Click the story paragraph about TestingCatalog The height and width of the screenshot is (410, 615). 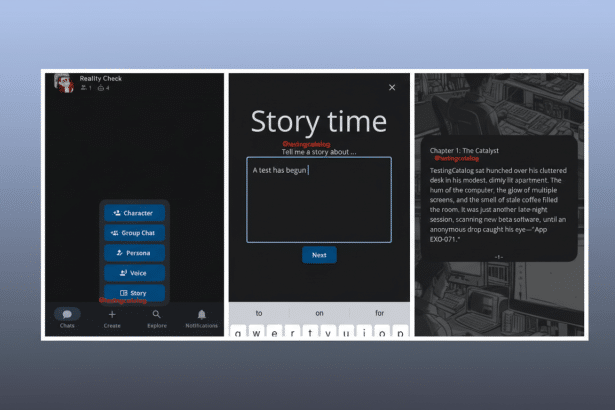pyautogui.click(x=498, y=205)
